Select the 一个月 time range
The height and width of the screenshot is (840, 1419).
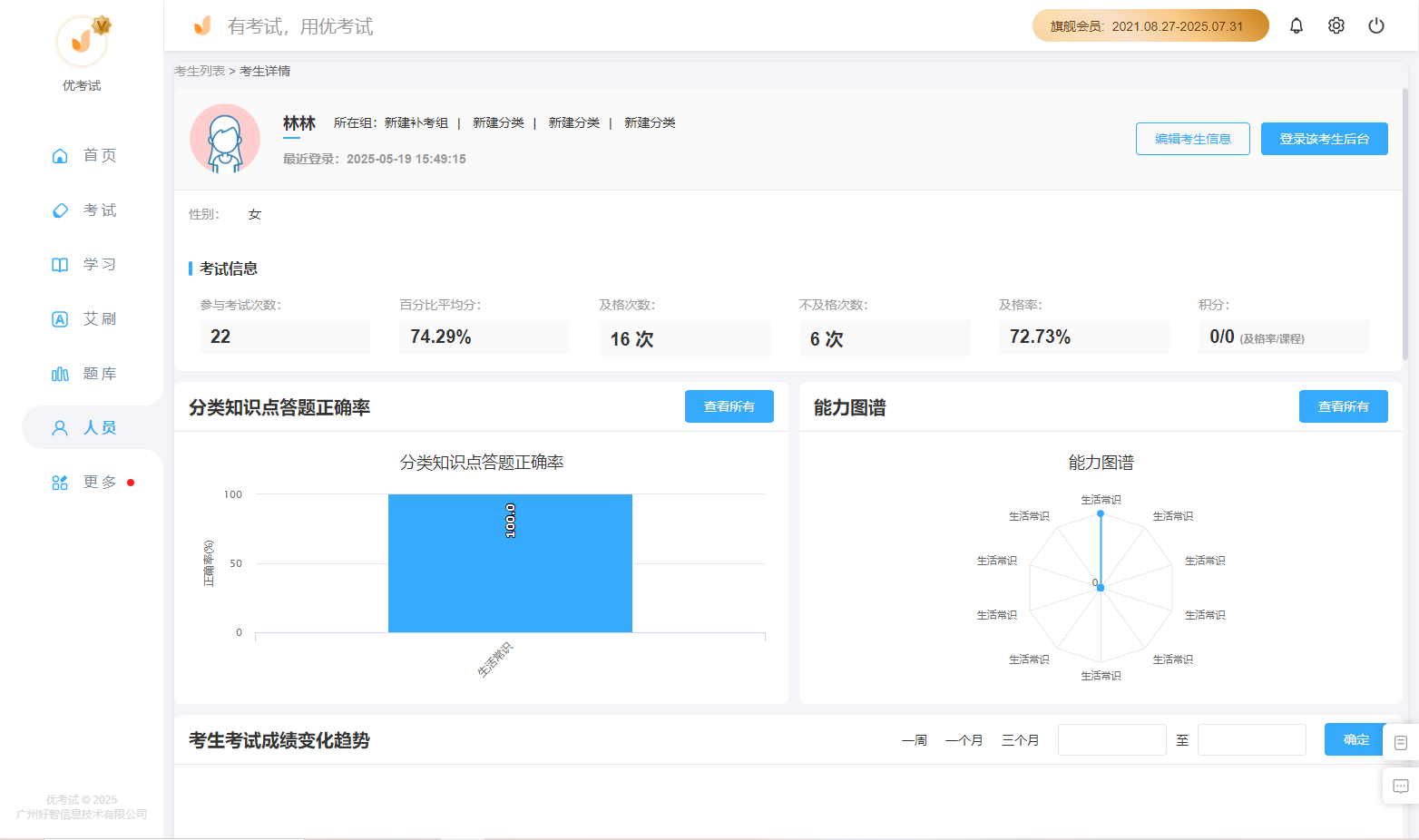(964, 740)
